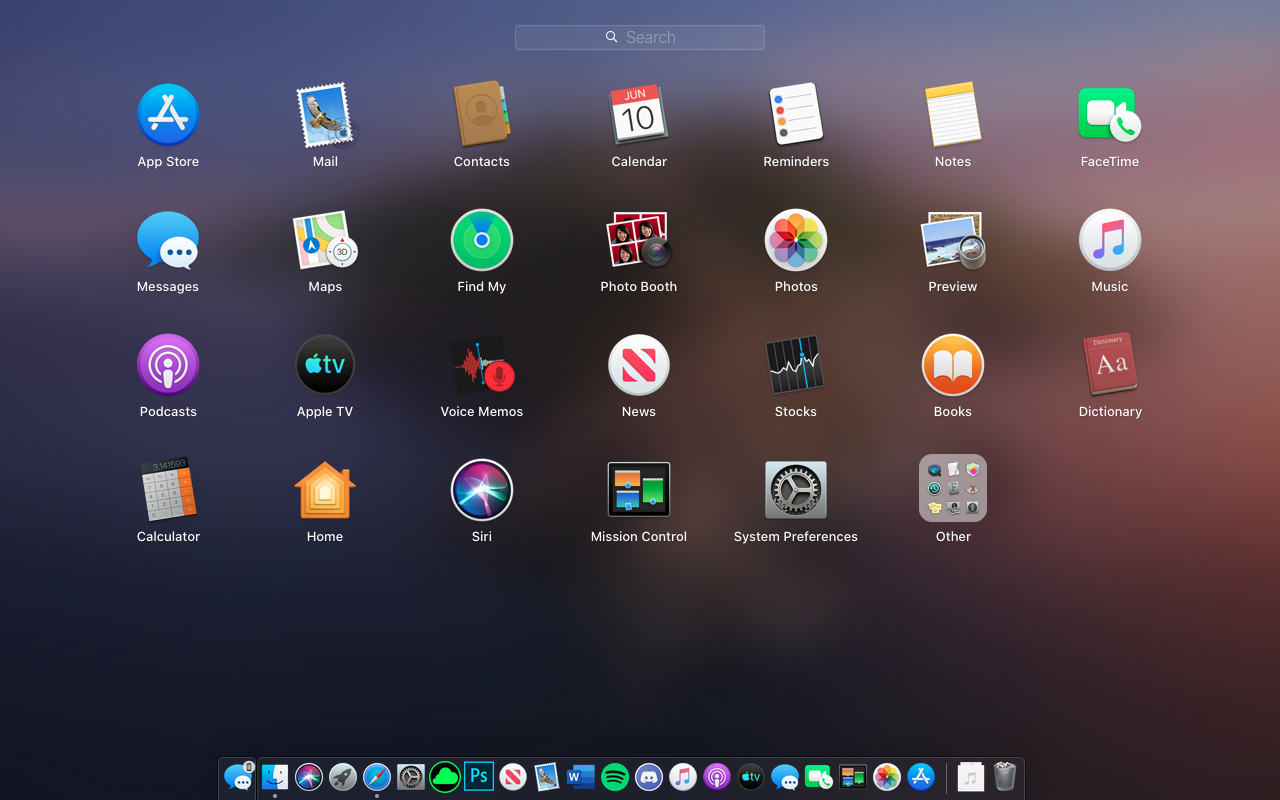Open Siri from the Launchpad grid
This screenshot has height=800, width=1280.
tap(482, 490)
